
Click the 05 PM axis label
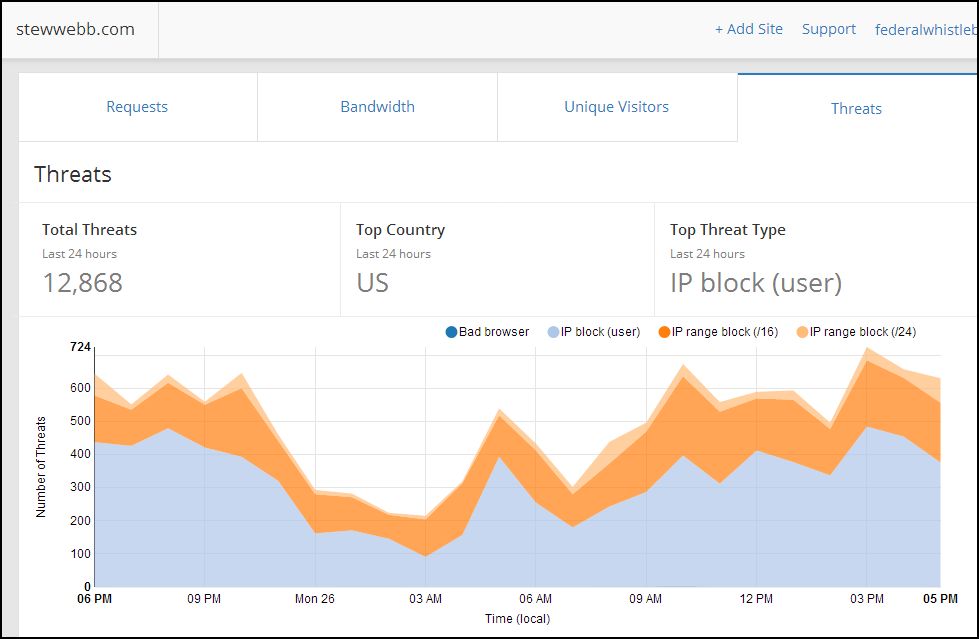coord(940,598)
